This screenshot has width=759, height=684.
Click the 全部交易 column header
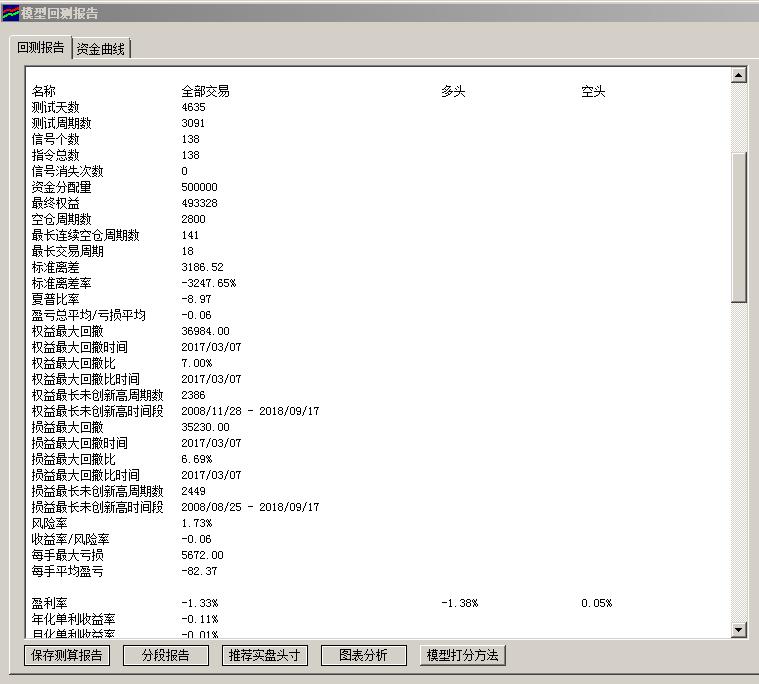205,91
